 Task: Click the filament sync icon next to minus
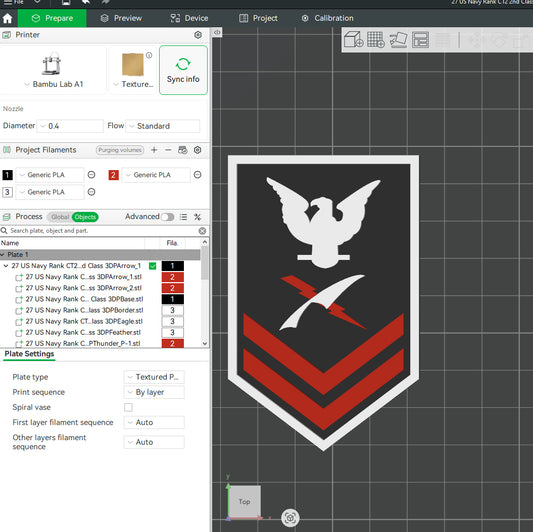[x=183, y=150]
